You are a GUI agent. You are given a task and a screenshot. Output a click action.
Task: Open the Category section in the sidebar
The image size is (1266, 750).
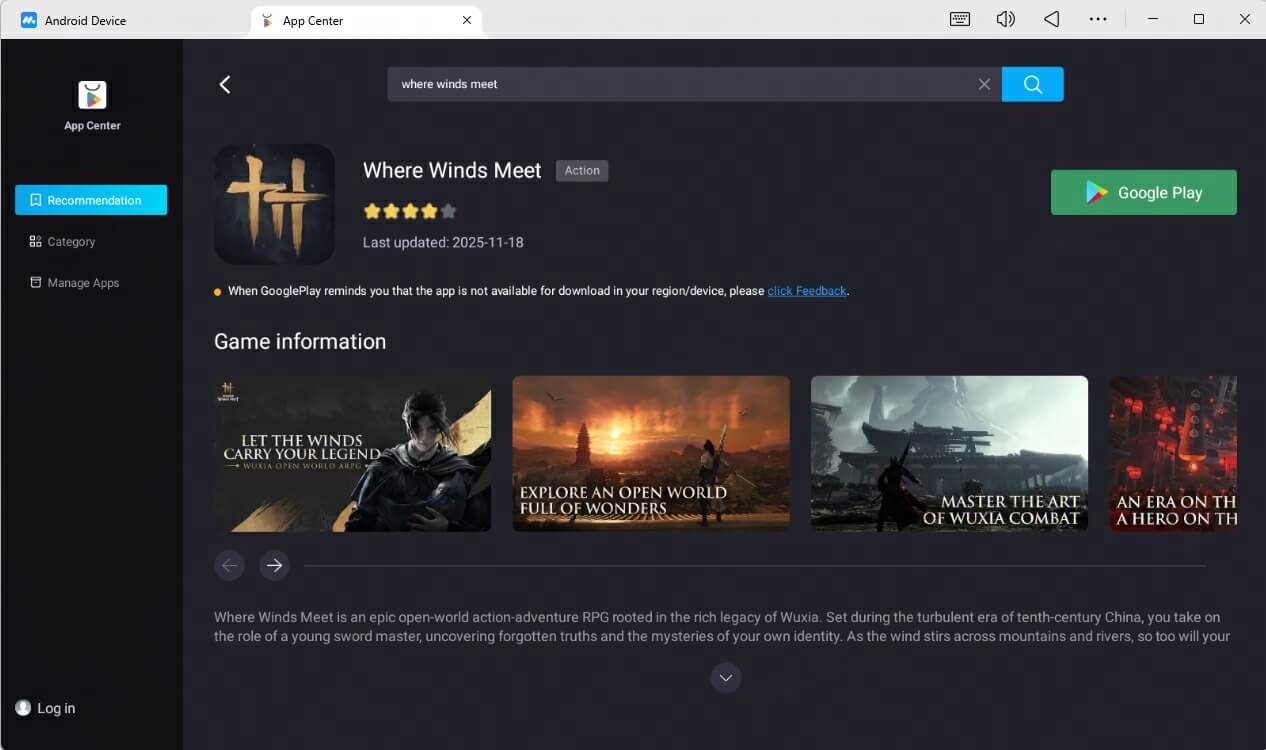click(x=70, y=241)
